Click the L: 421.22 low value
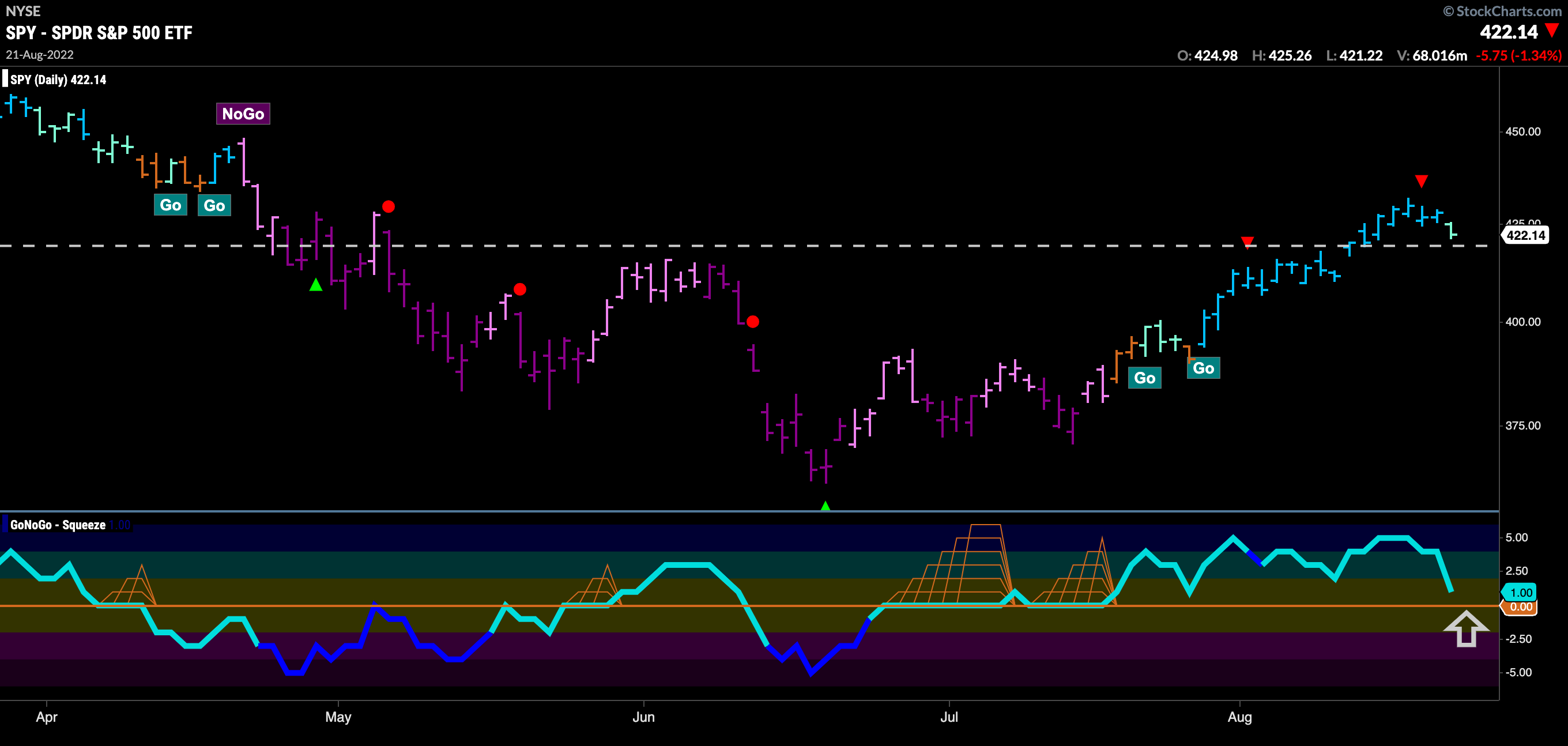This screenshot has height=746, width=1568. pyautogui.click(x=1354, y=55)
